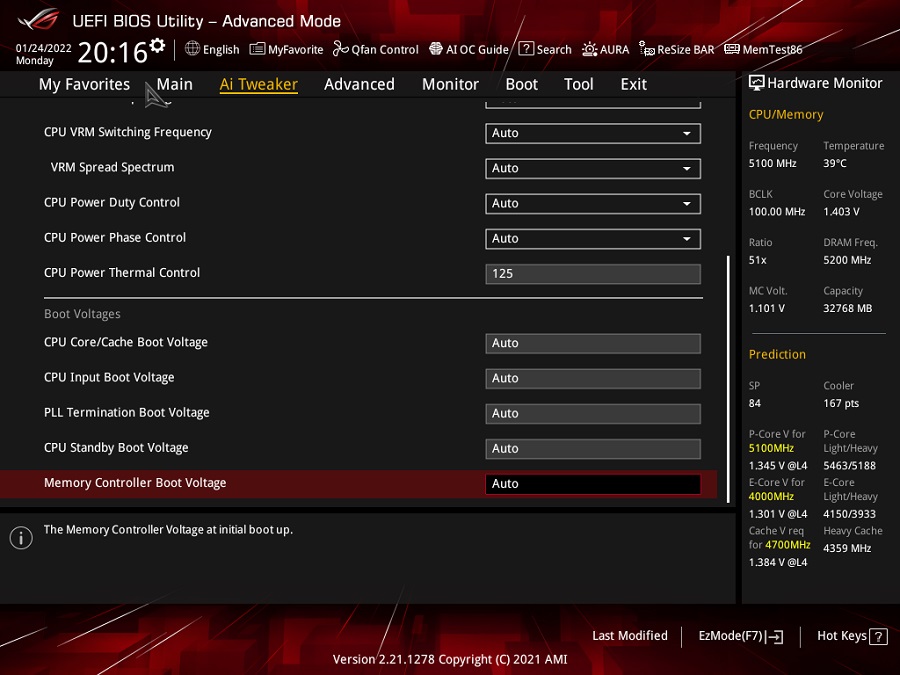
Task: Click the English language globe icon
Action: [x=192, y=49]
